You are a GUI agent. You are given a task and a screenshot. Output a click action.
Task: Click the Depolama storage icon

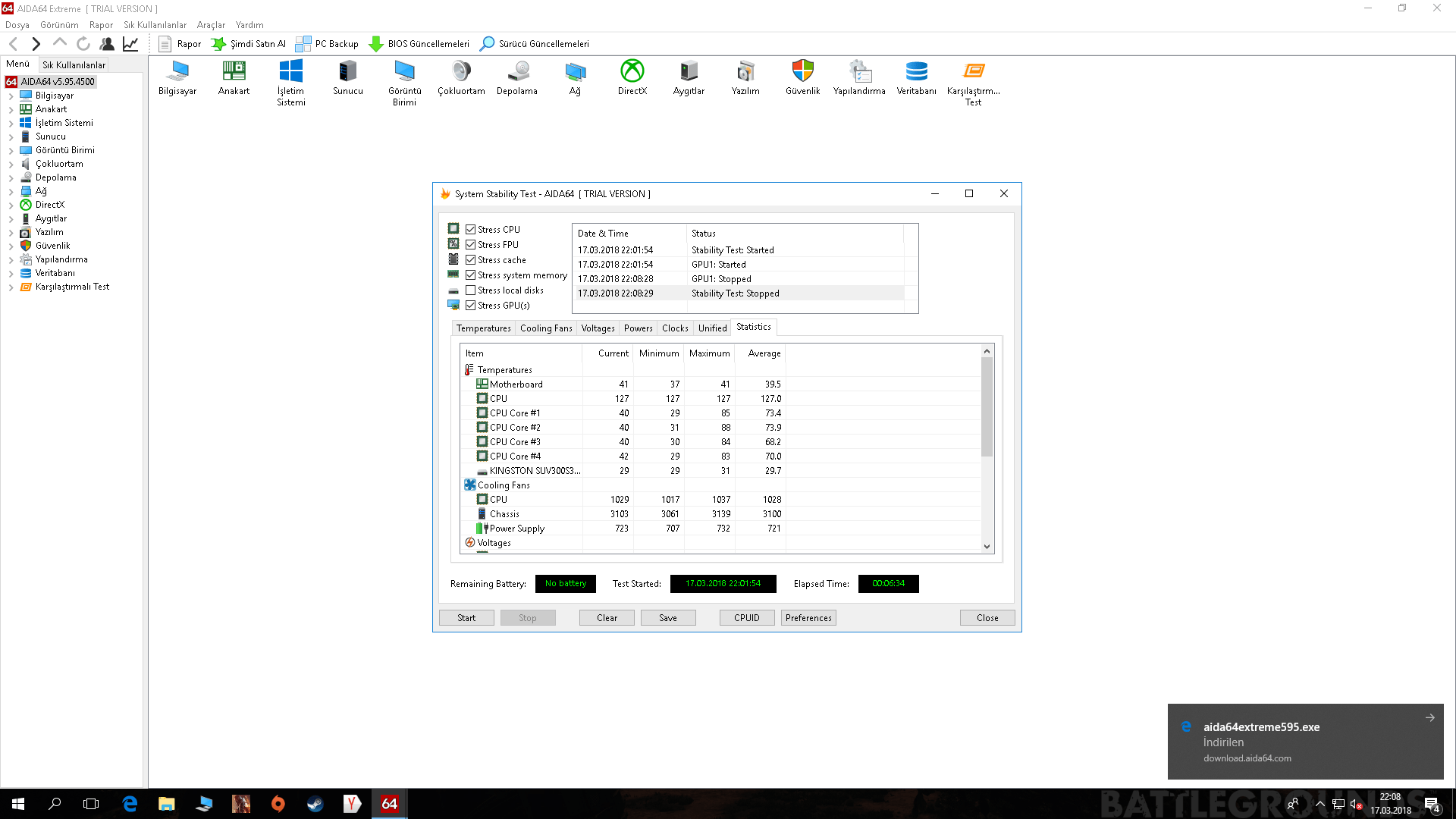[517, 71]
